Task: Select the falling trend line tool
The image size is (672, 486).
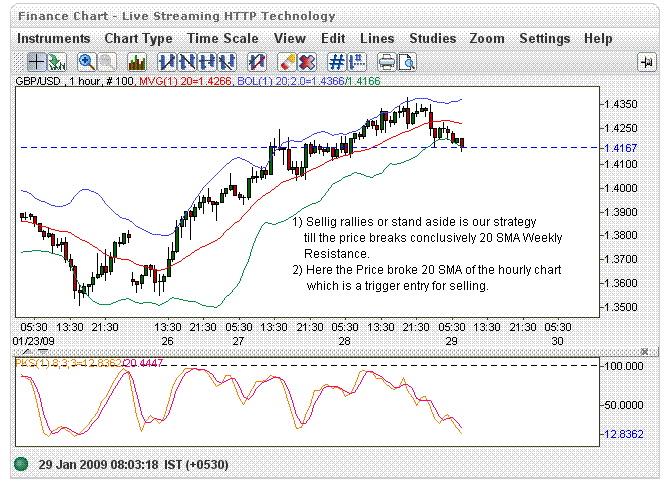Action: 187,62
